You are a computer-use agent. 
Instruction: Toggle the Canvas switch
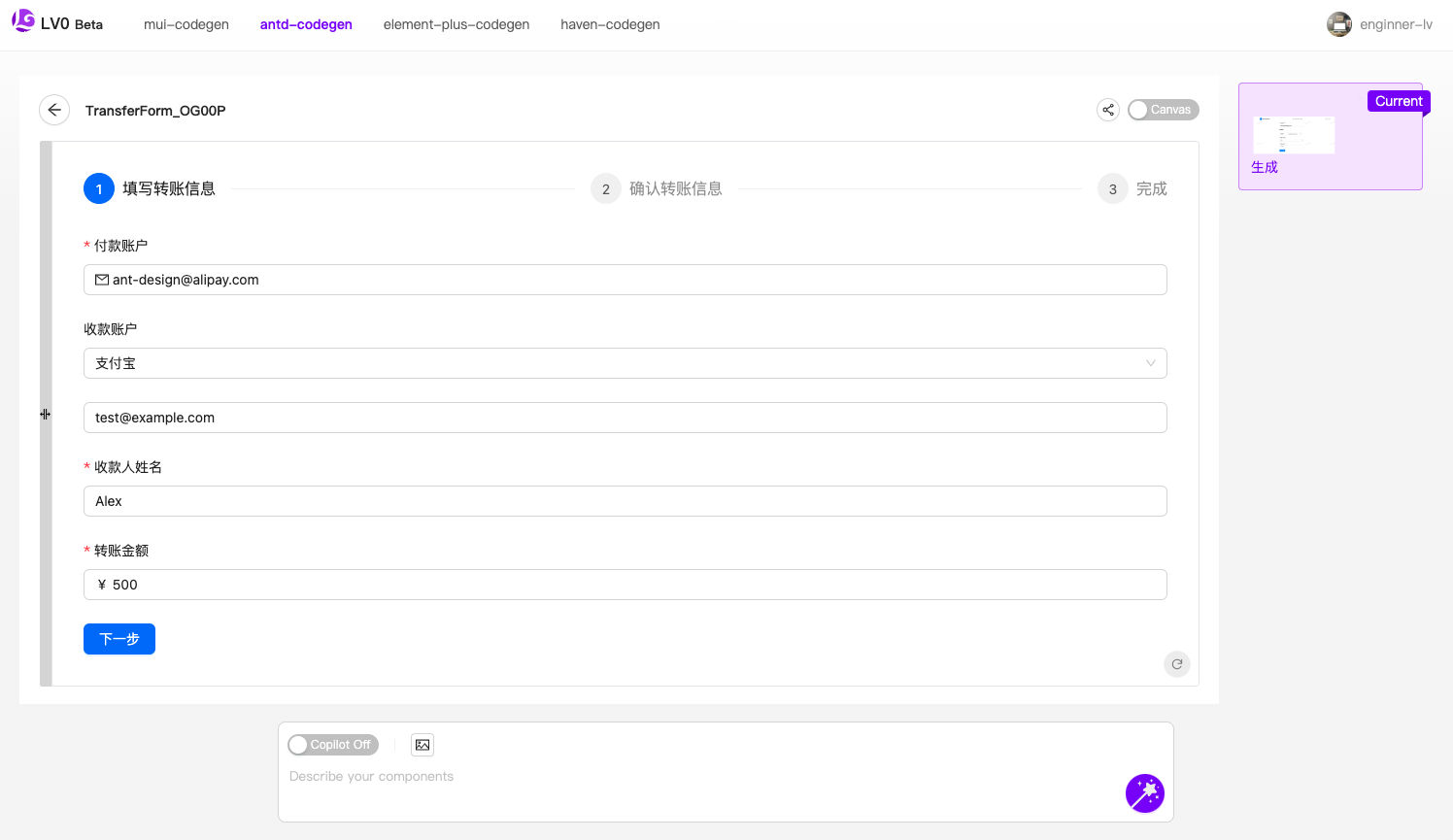coord(1163,110)
